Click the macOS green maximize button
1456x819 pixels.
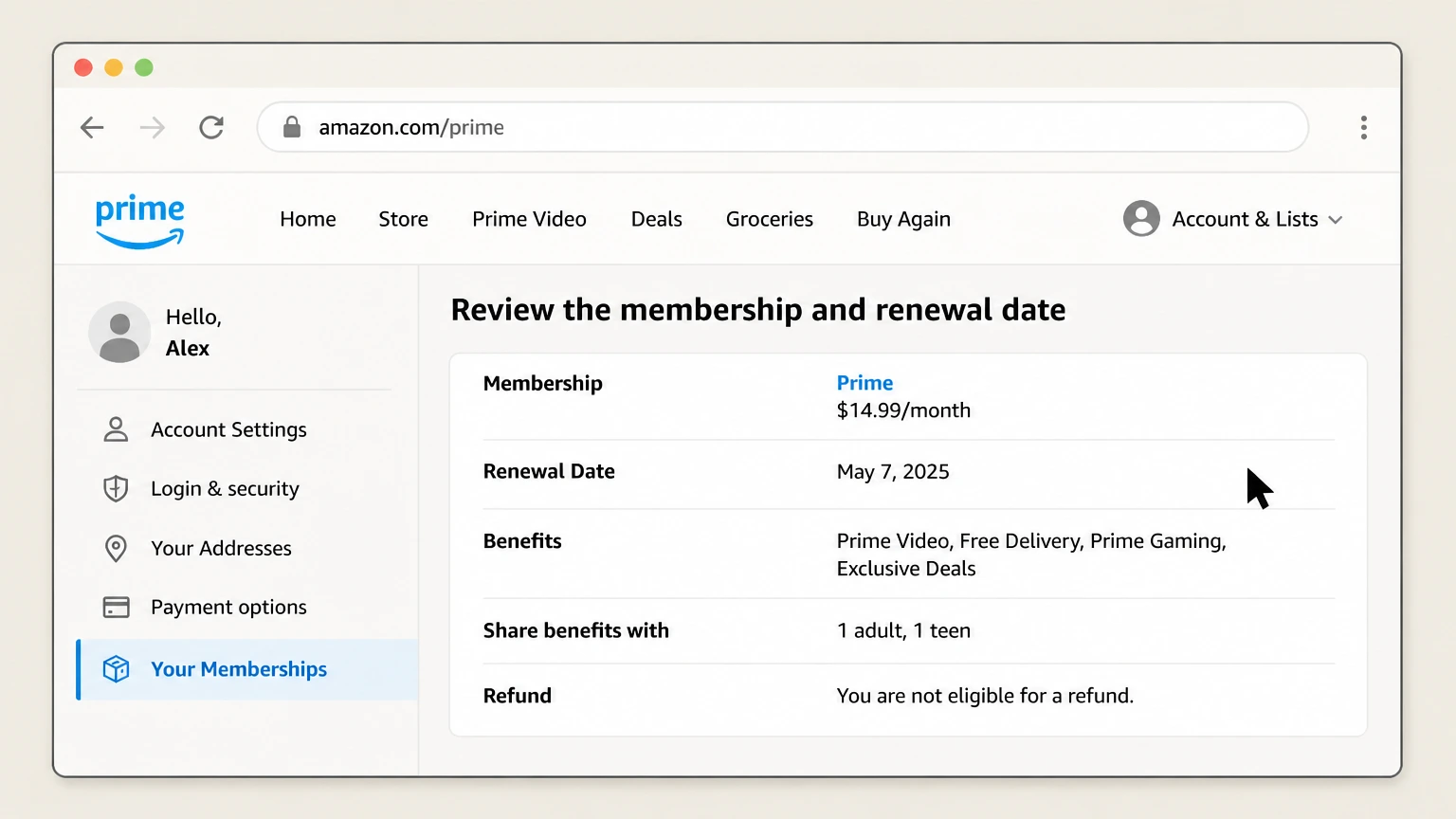(144, 67)
